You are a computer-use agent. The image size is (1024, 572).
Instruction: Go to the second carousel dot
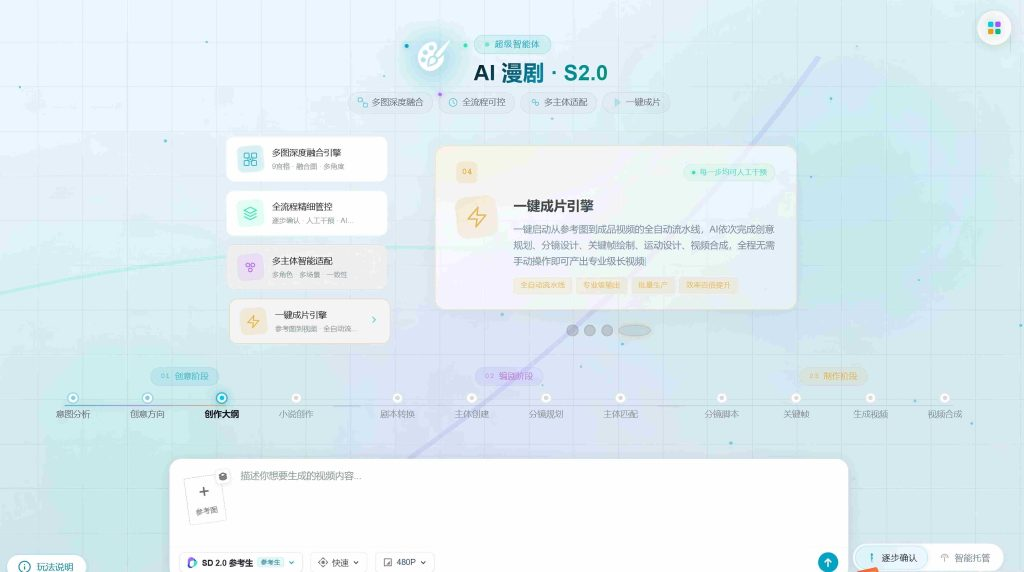click(x=590, y=330)
